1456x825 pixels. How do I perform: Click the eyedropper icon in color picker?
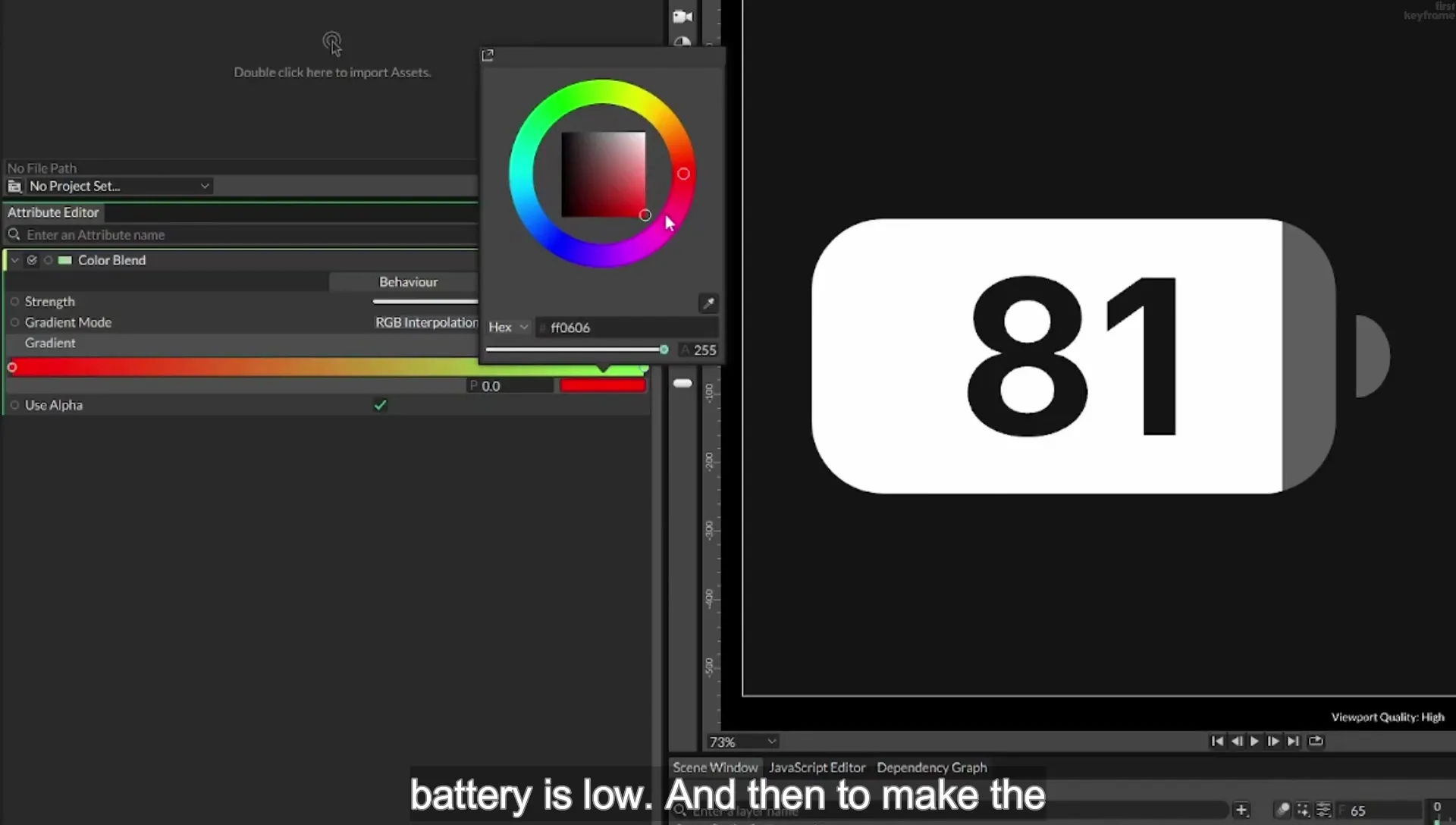[x=708, y=304]
